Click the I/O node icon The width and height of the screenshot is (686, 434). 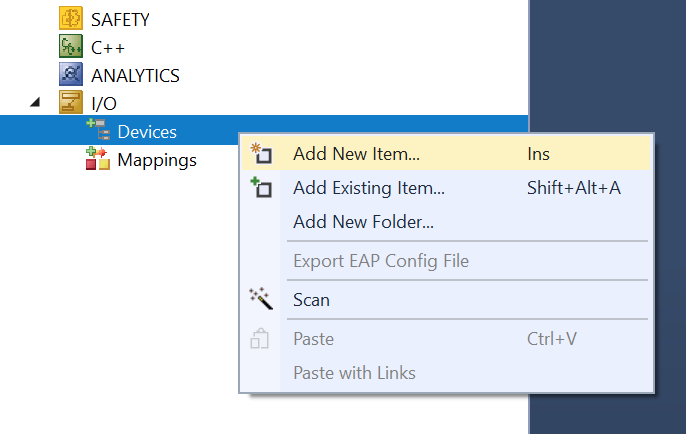pos(70,102)
